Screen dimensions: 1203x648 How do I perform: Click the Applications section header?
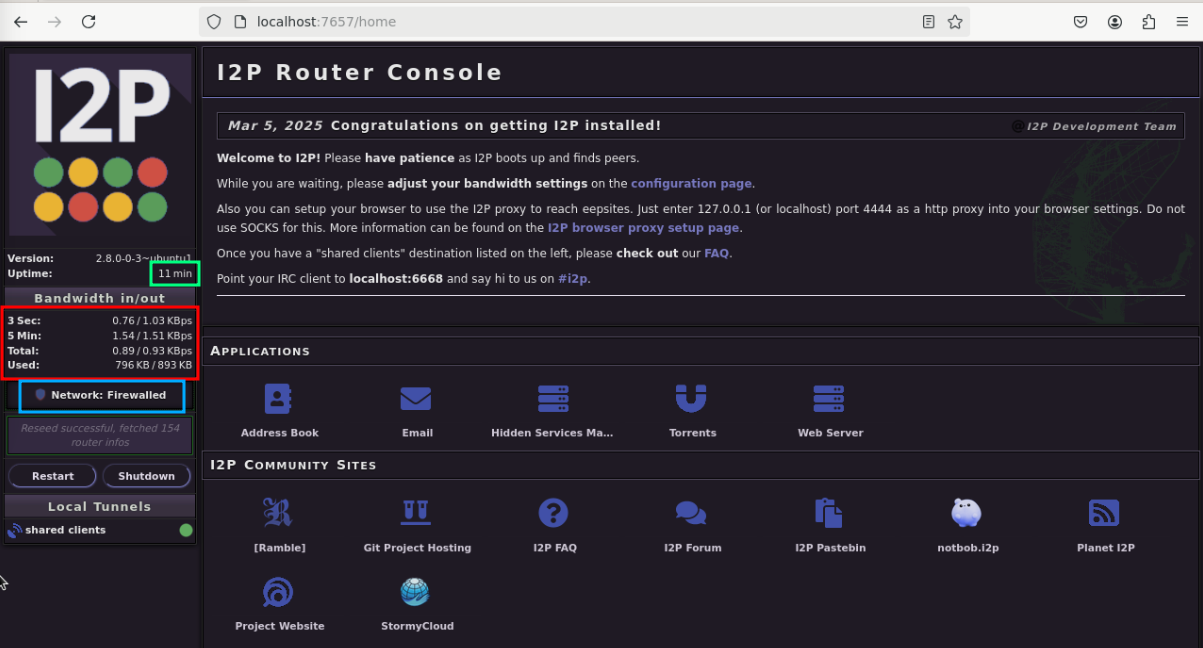pyautogui.click(x=260, y=351)
